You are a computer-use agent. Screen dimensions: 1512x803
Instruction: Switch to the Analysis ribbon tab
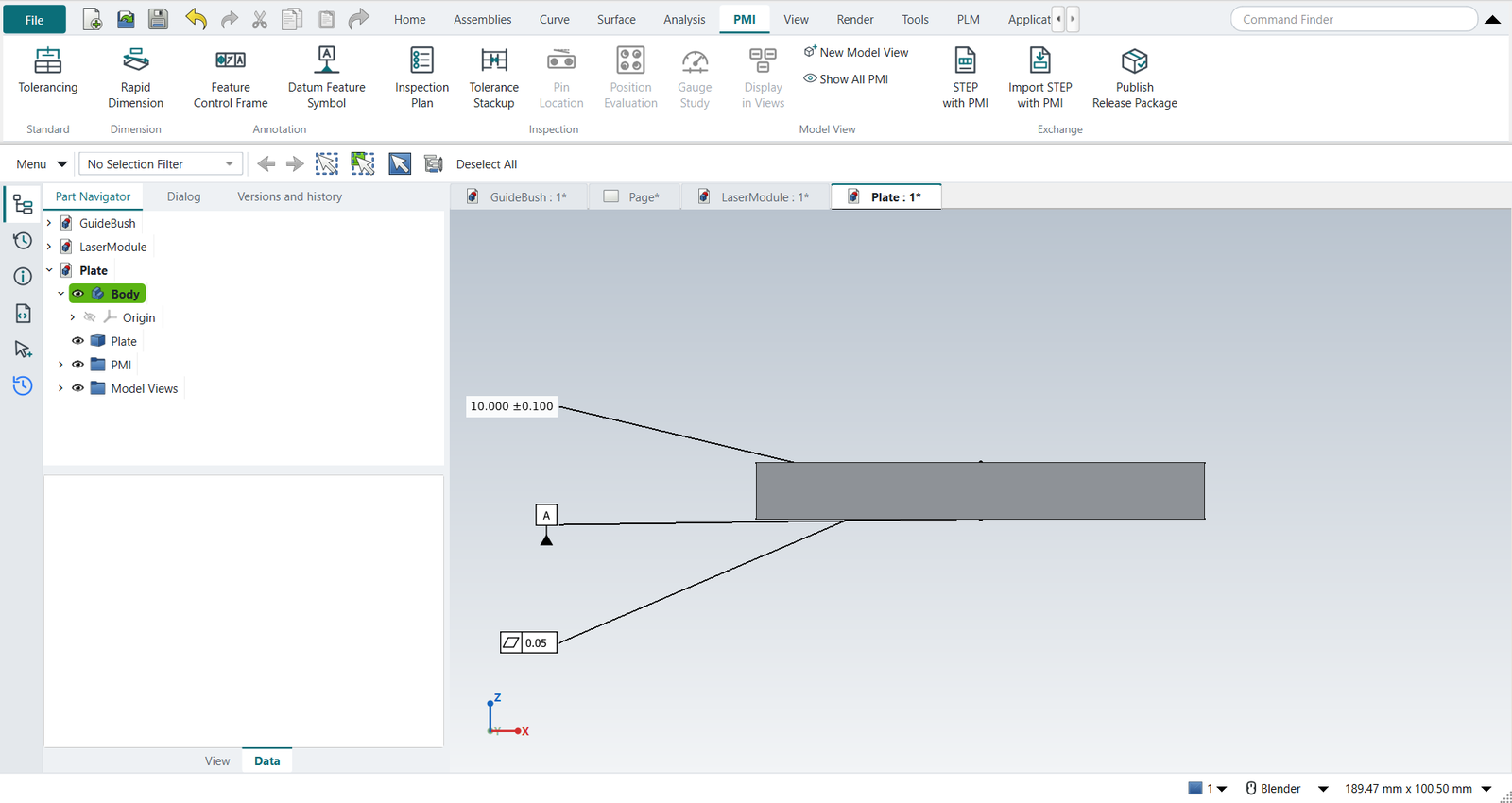coord(684,19)
